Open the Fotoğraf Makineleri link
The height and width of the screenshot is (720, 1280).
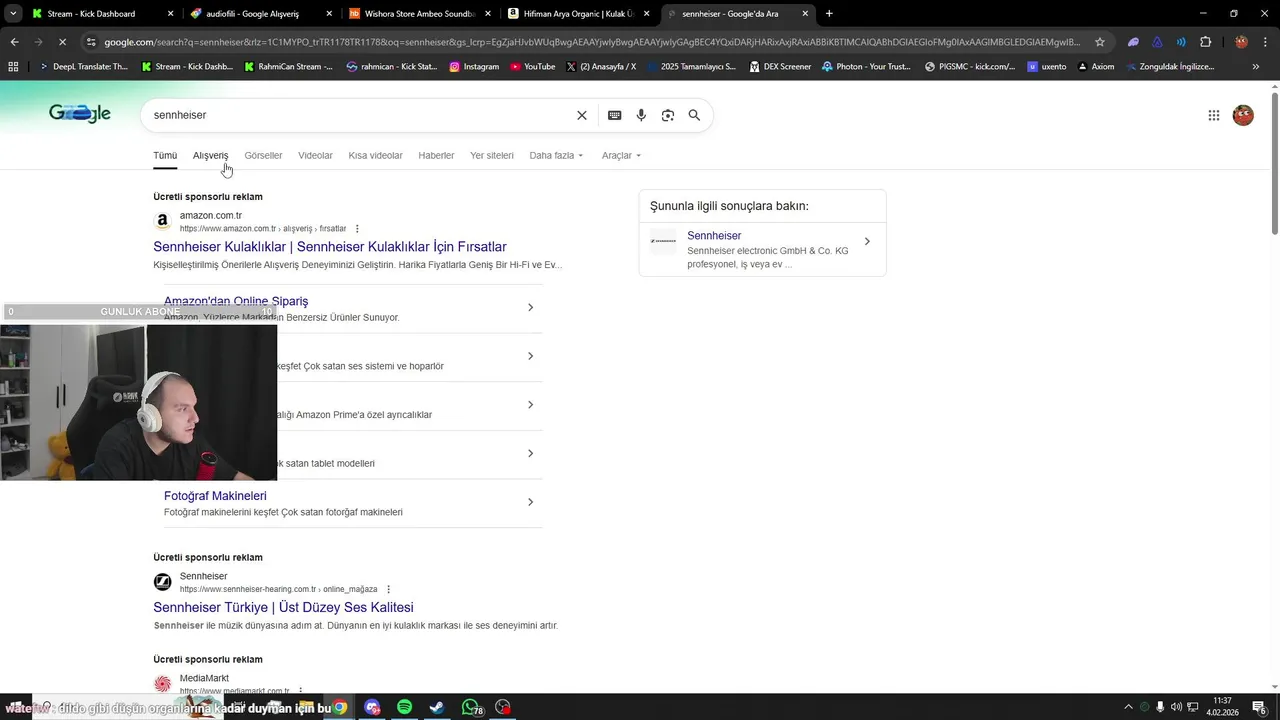[215, 496]
